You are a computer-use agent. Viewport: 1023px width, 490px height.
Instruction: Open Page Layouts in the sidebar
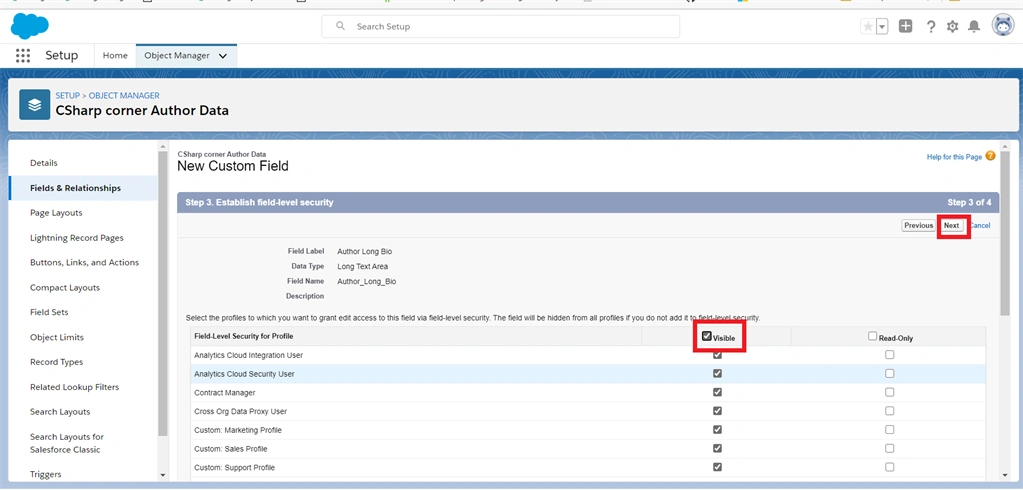point(56,213)
